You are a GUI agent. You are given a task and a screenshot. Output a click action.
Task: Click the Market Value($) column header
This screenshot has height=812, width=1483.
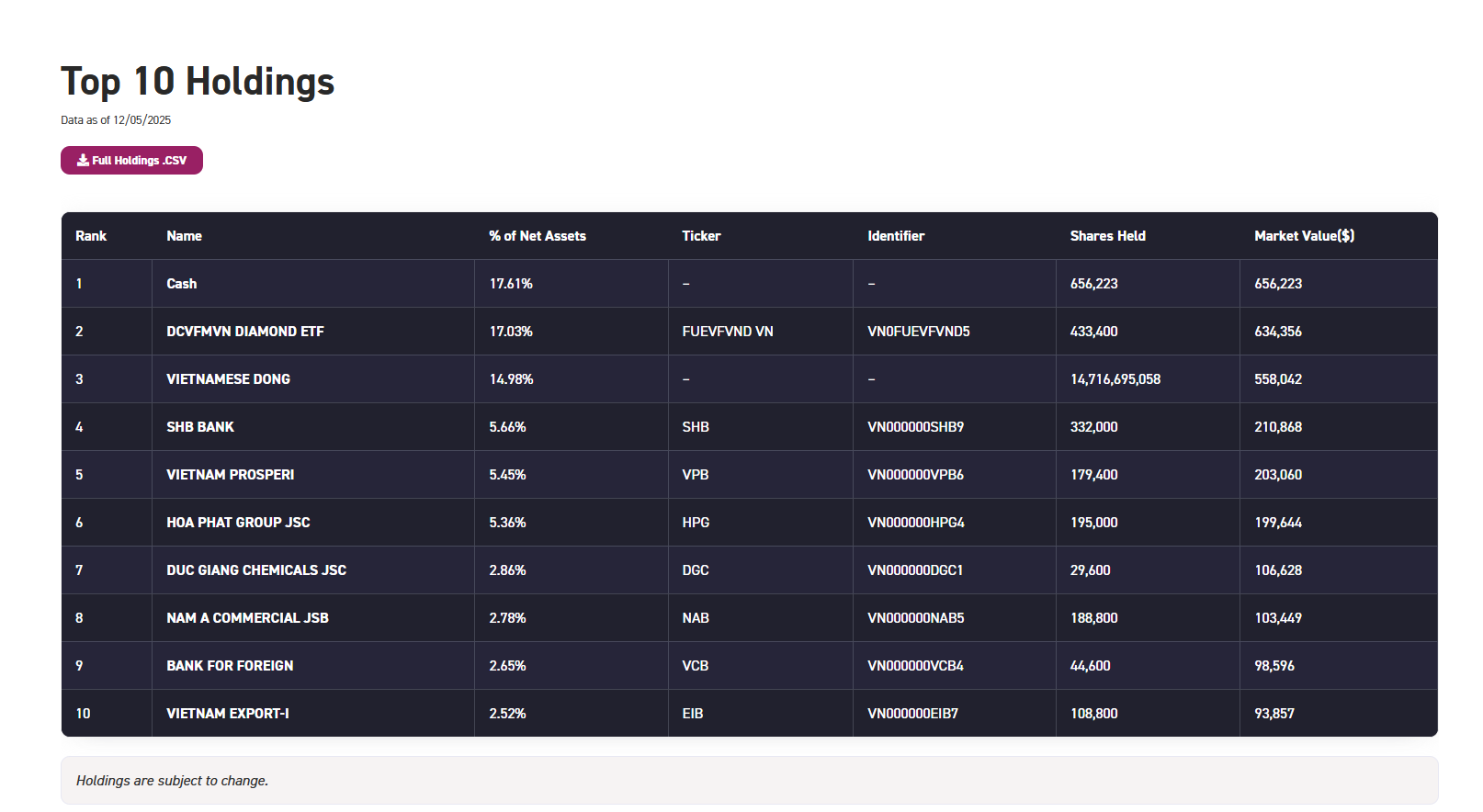tap(1304, 236)
